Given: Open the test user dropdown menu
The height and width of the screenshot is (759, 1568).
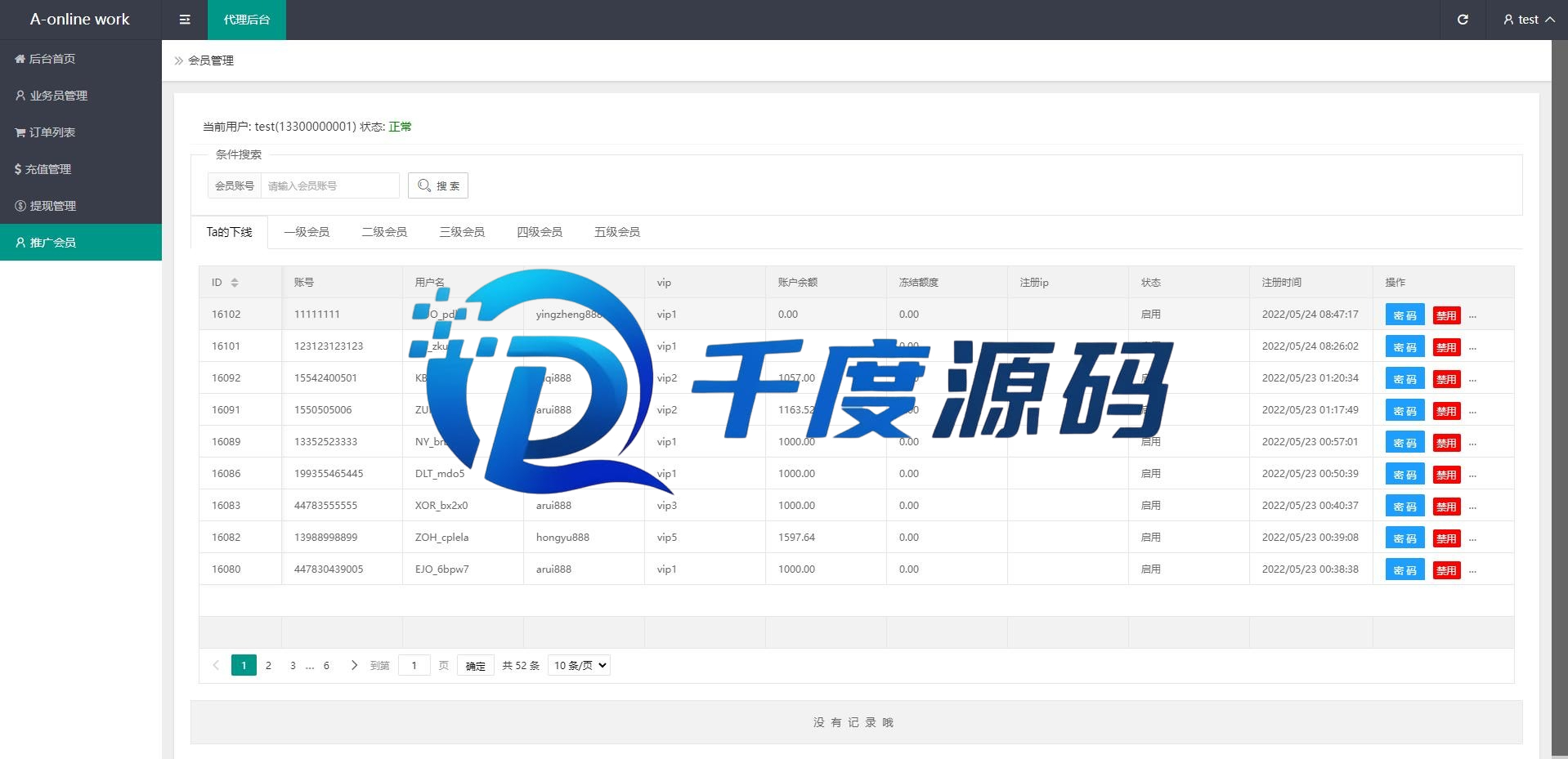Looking at the screenshot, I should pos(1528,20).
